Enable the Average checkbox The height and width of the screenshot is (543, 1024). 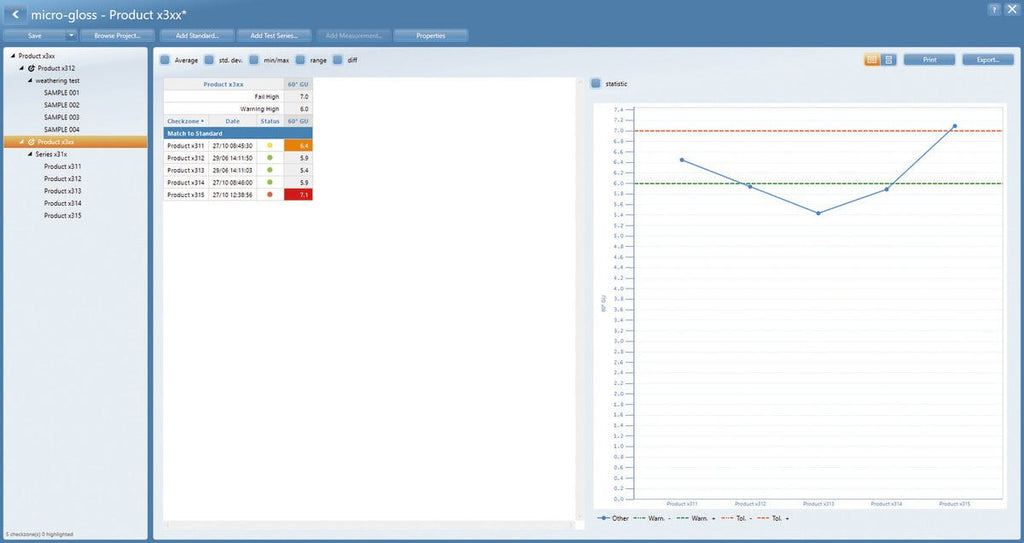(165, 60)
